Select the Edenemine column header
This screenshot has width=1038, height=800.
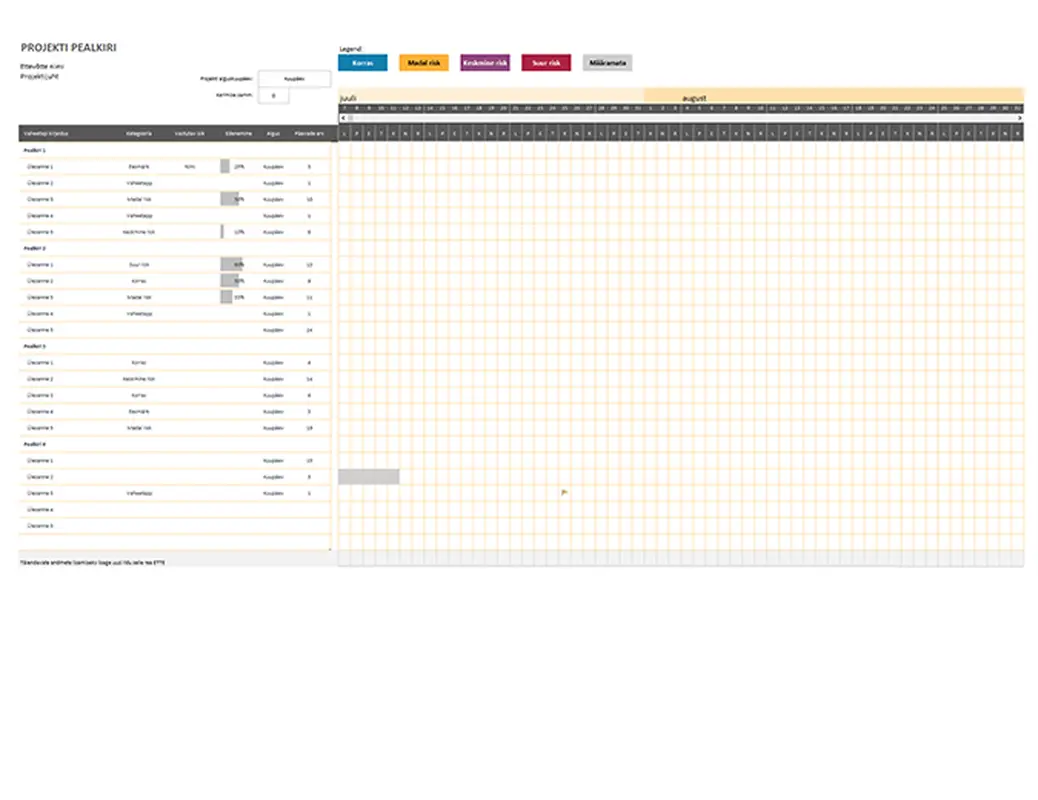(238, 133)
